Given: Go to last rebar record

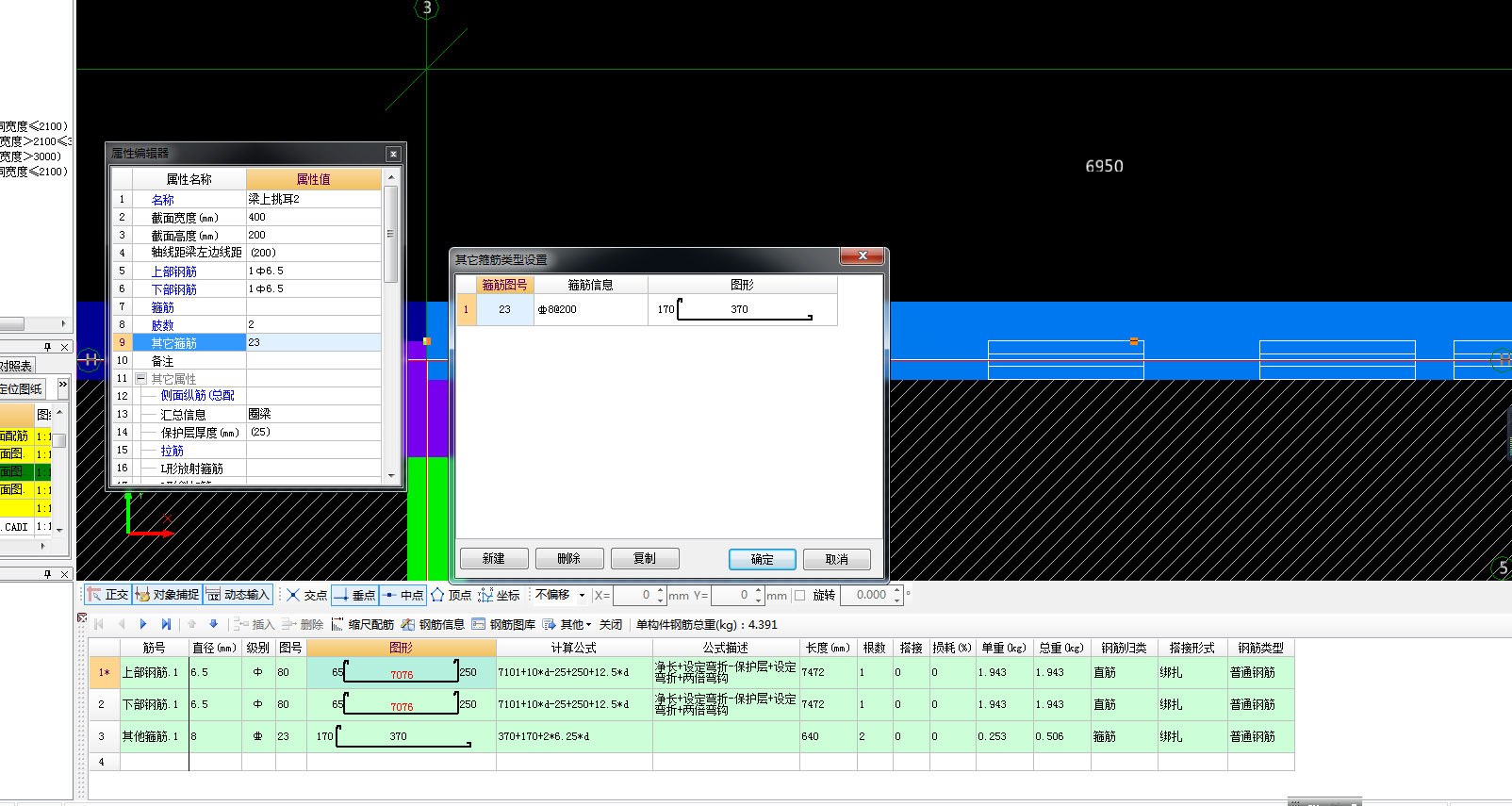Looking at the screenshot, I should (166, 624).
